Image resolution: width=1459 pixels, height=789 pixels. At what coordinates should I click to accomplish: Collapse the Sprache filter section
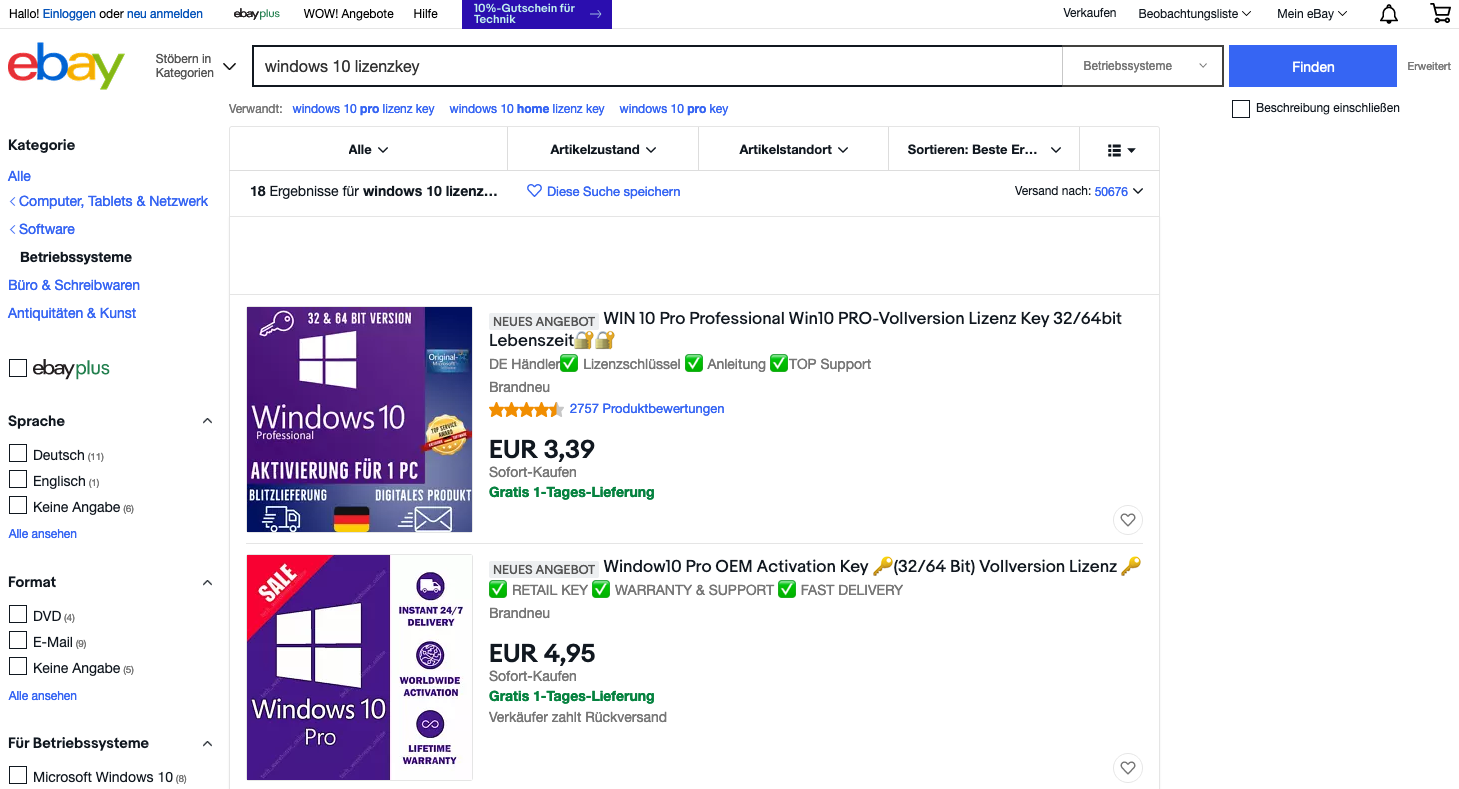tap(207, 421)
